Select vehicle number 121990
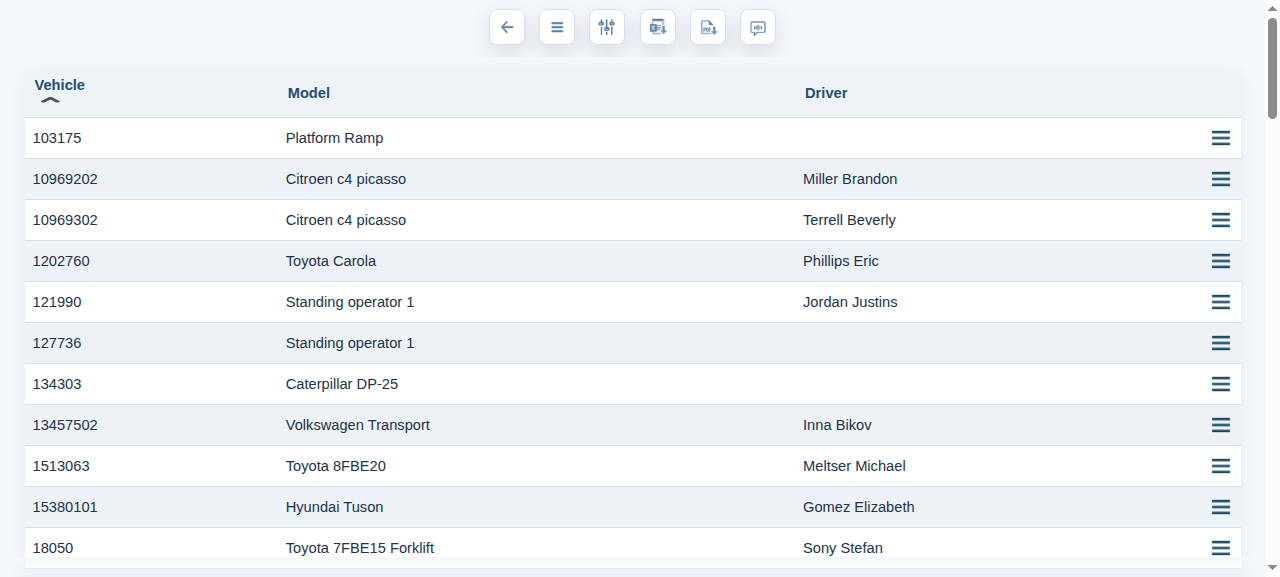 [x=57, y=302]
